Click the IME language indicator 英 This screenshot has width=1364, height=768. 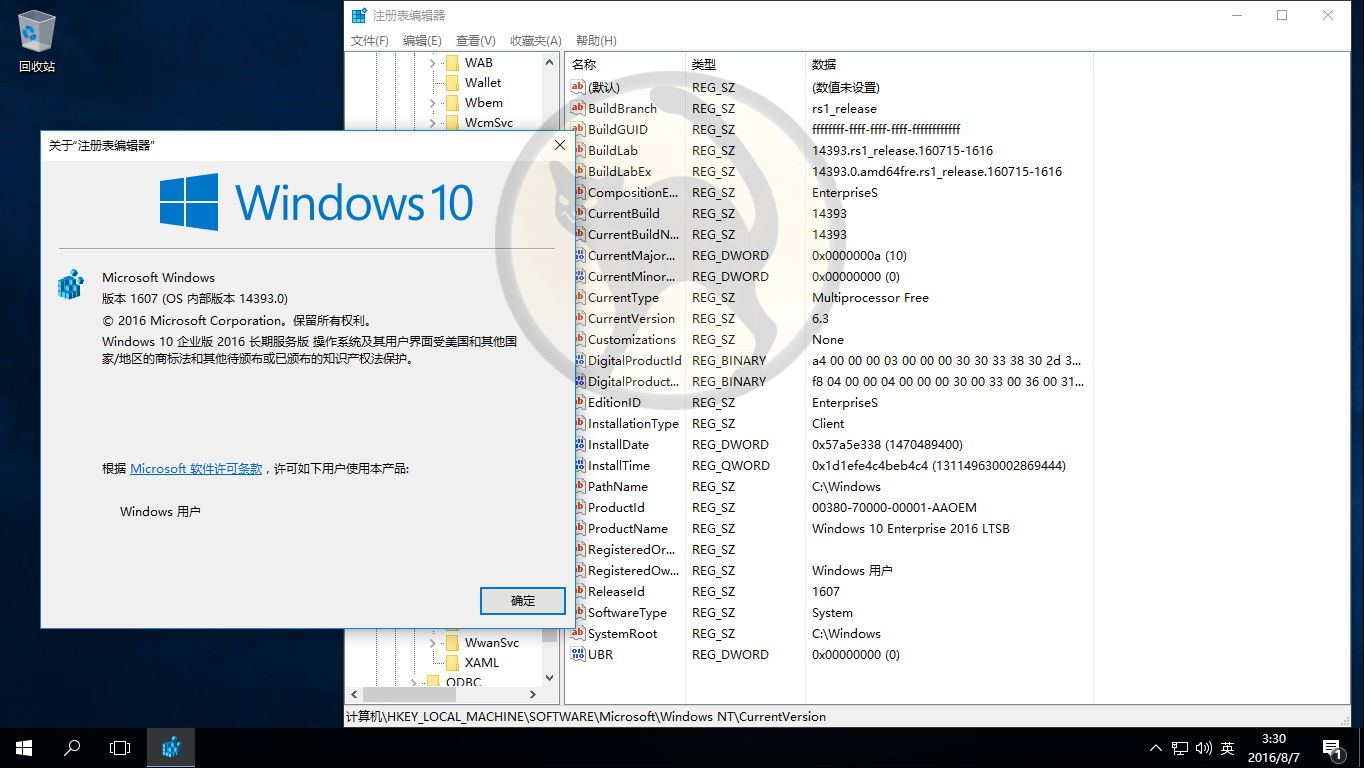[x=1227, y=748]
